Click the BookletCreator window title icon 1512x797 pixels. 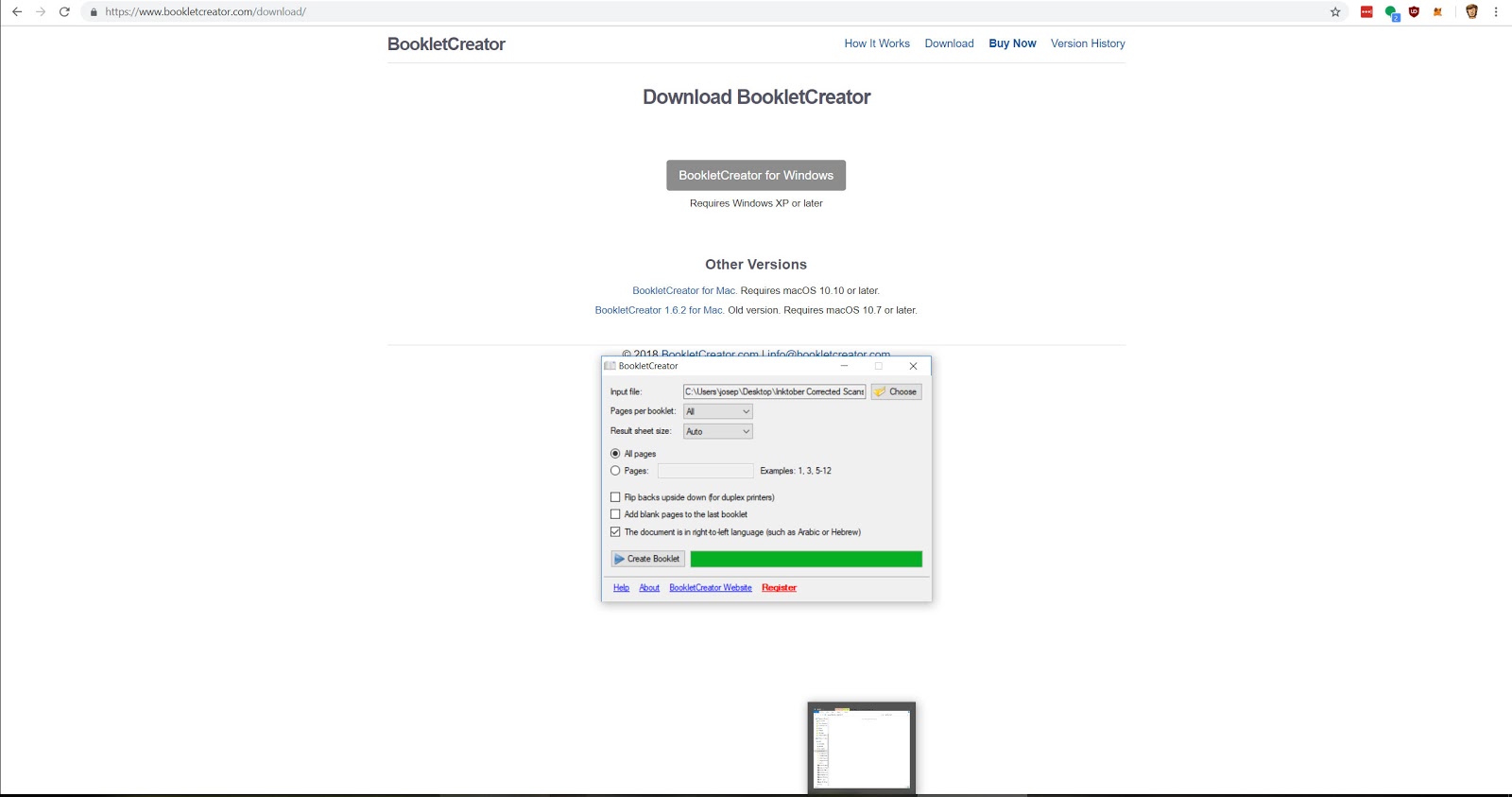click(610, 366)
